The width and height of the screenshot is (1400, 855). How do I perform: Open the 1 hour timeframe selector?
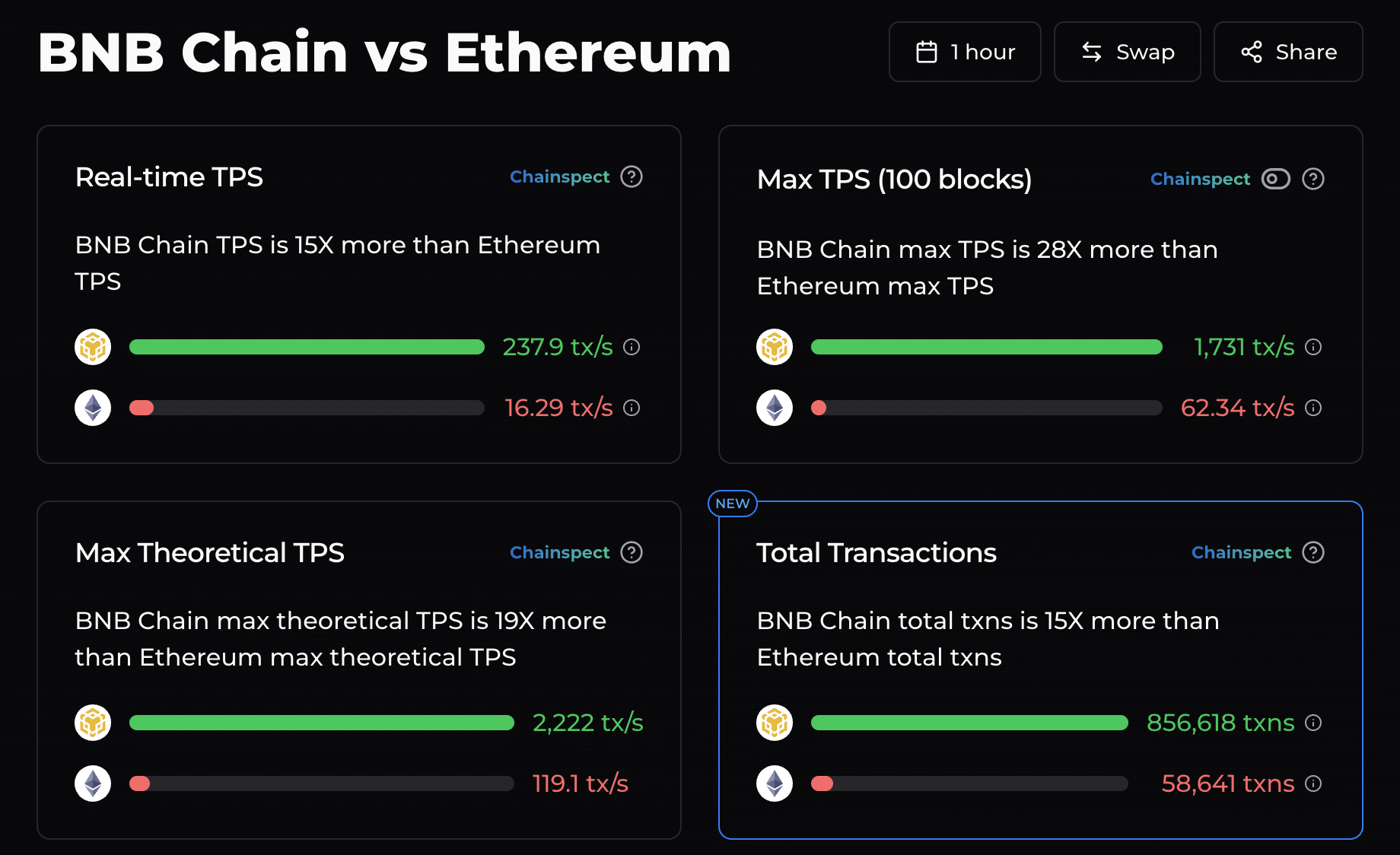click(965, 52)
